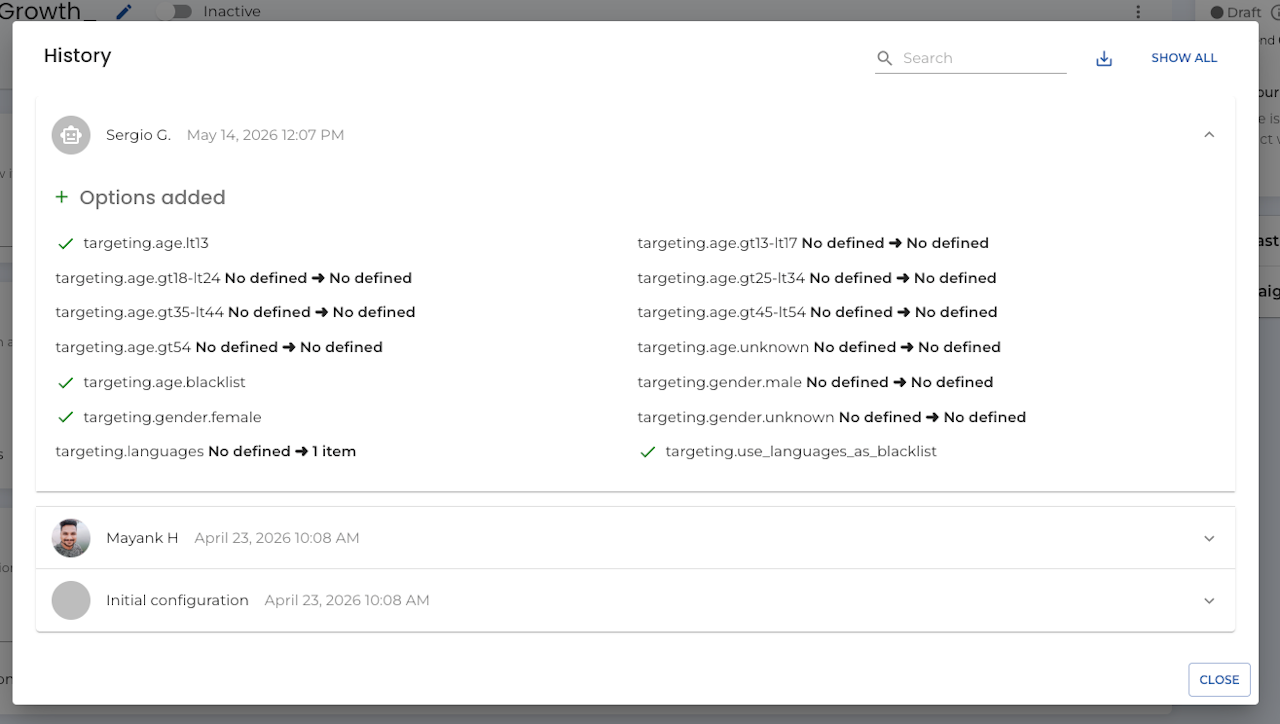Image resolution: width=1280 pixels, height=724 pixels.
Task: Click the checkmark for targeting.age.blacklist
Action: pos(66,382)
